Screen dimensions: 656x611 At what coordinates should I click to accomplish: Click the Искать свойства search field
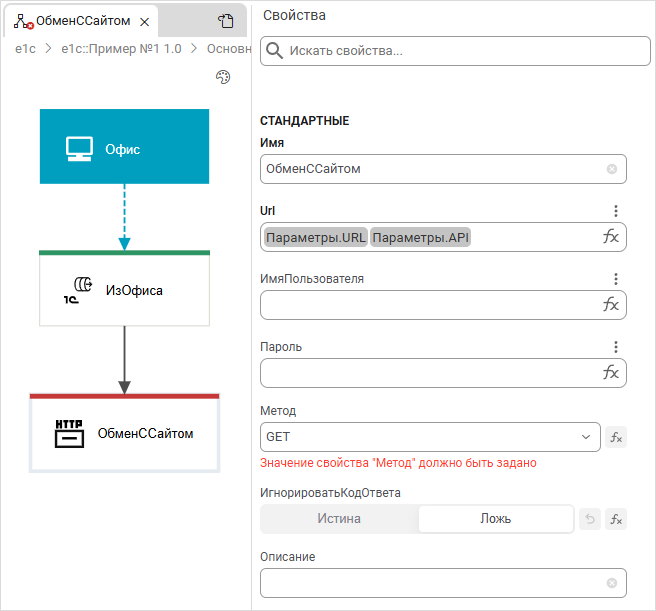[455, 50]
